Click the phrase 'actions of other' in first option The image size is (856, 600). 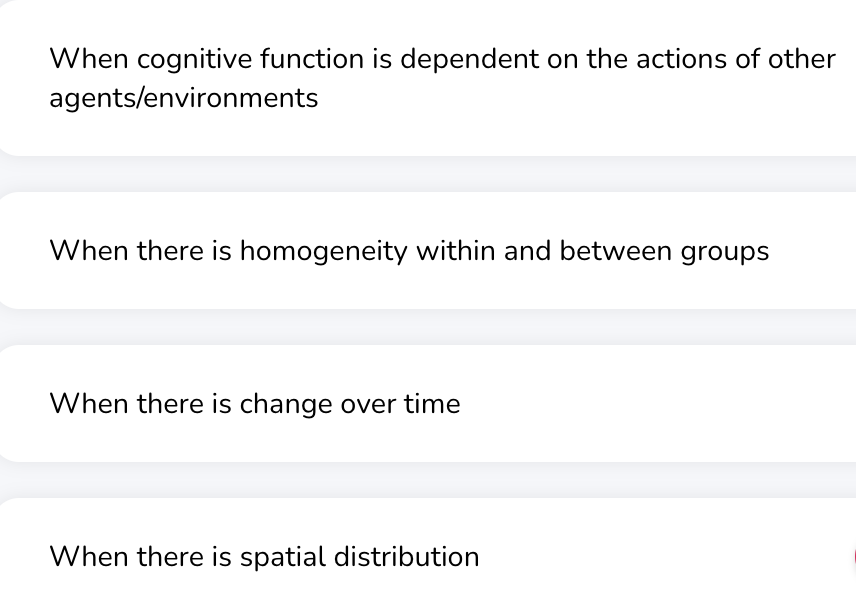(x=732, y=59)
